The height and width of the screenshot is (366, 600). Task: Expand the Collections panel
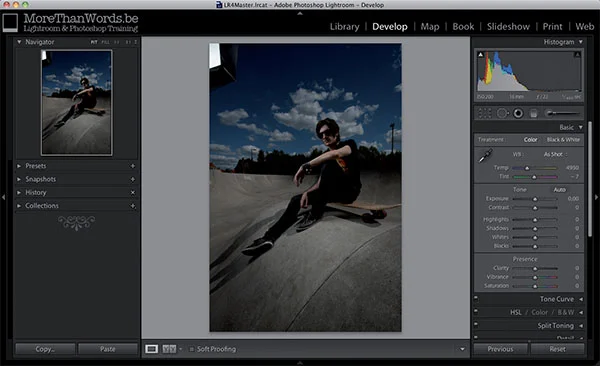point(19,206)
